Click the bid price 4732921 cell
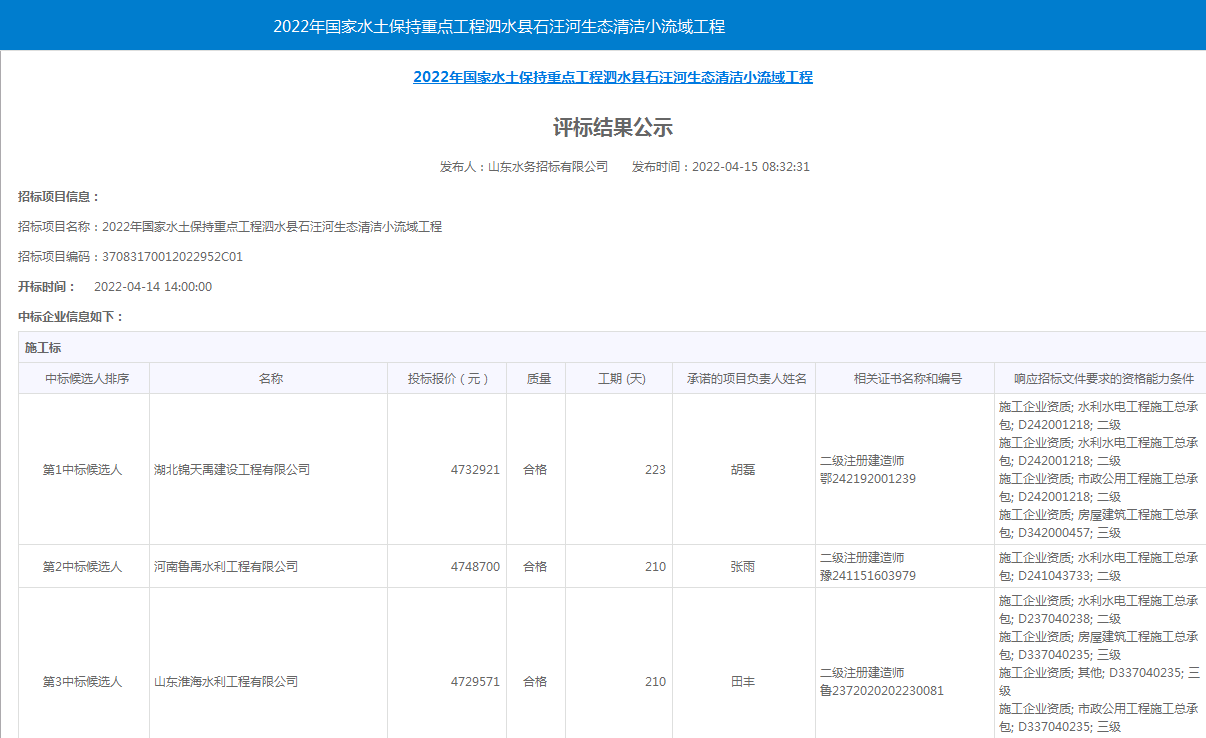Viewport: 1206px width, 738px height. [x=475, y=470]
